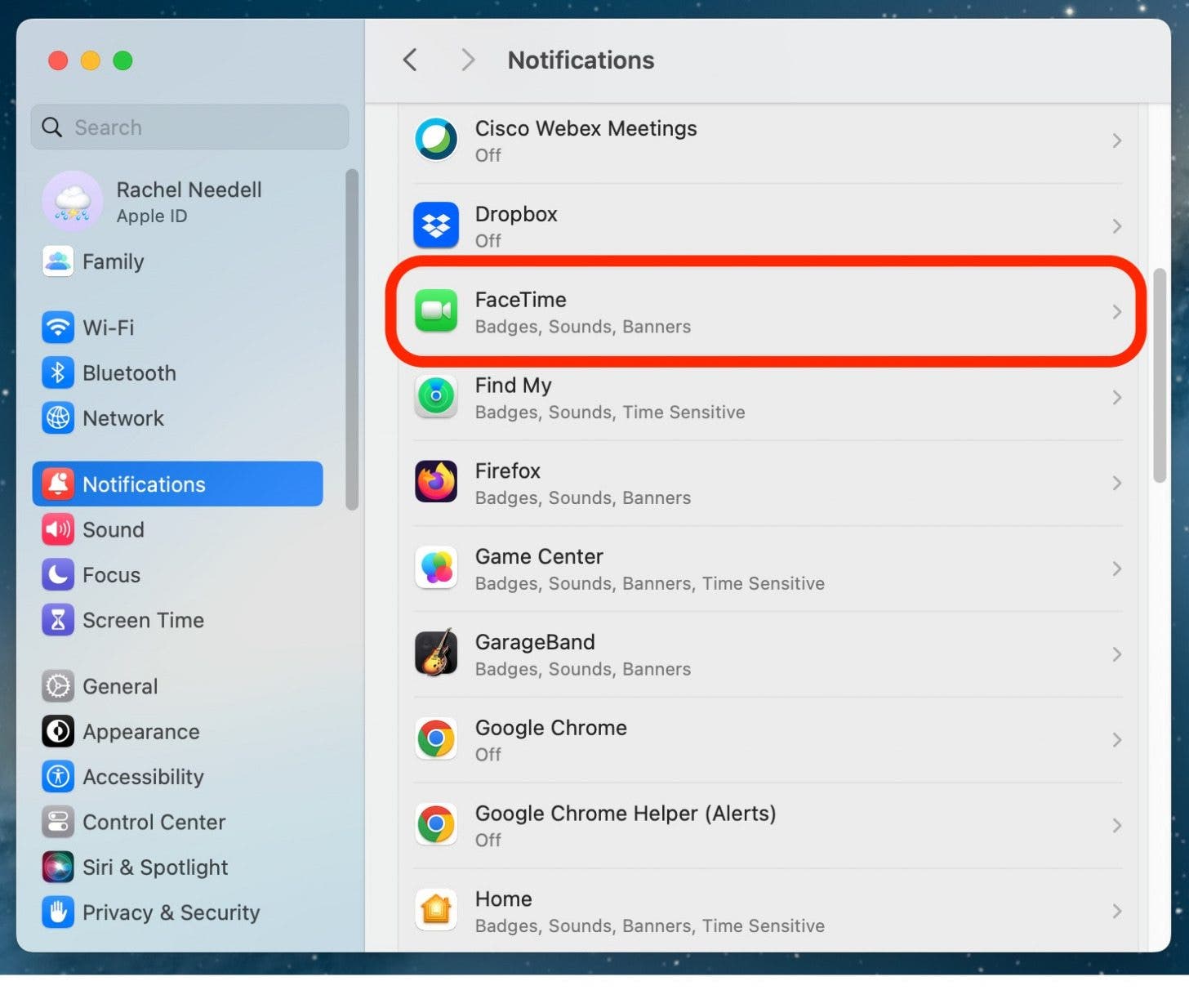Open the Appearance settings section

point(140,732)
